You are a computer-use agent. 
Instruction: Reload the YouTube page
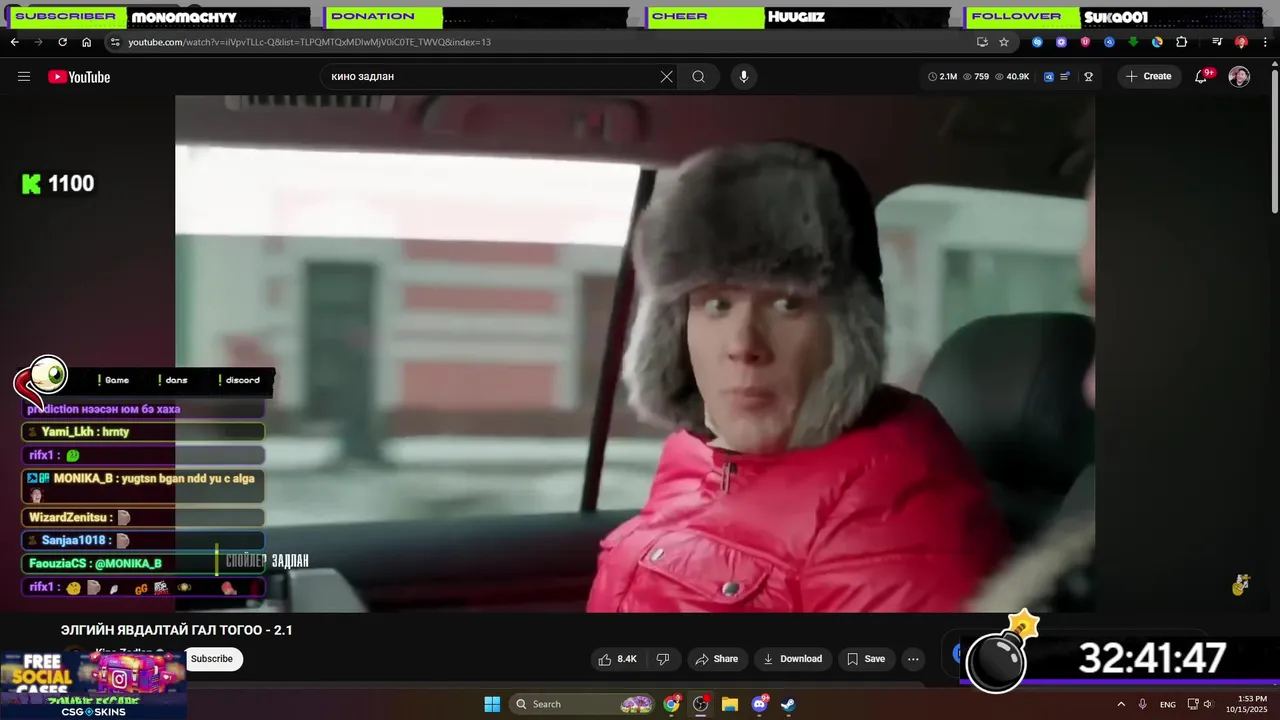click(62, 42)
